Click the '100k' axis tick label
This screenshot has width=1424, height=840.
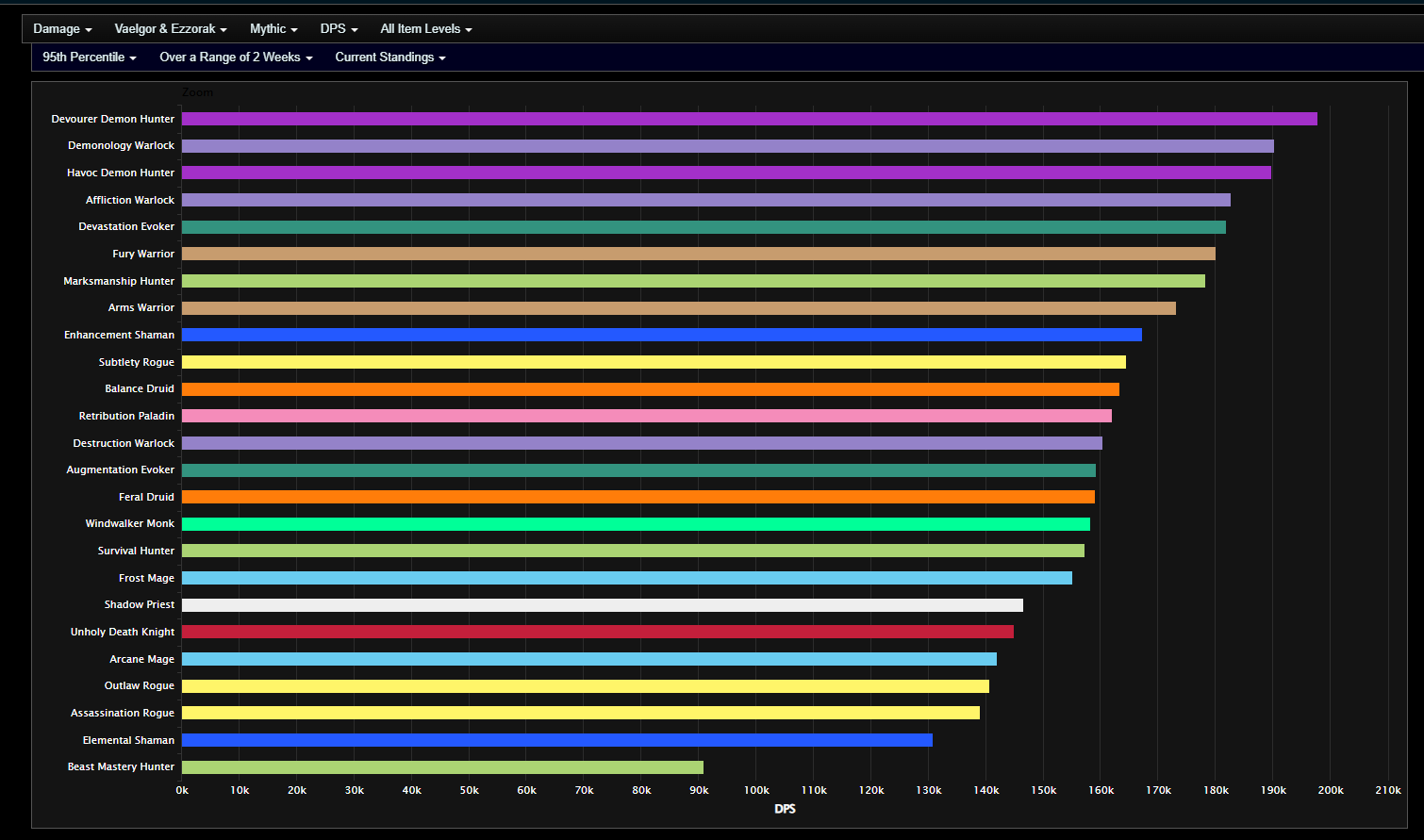click(756, 790)
